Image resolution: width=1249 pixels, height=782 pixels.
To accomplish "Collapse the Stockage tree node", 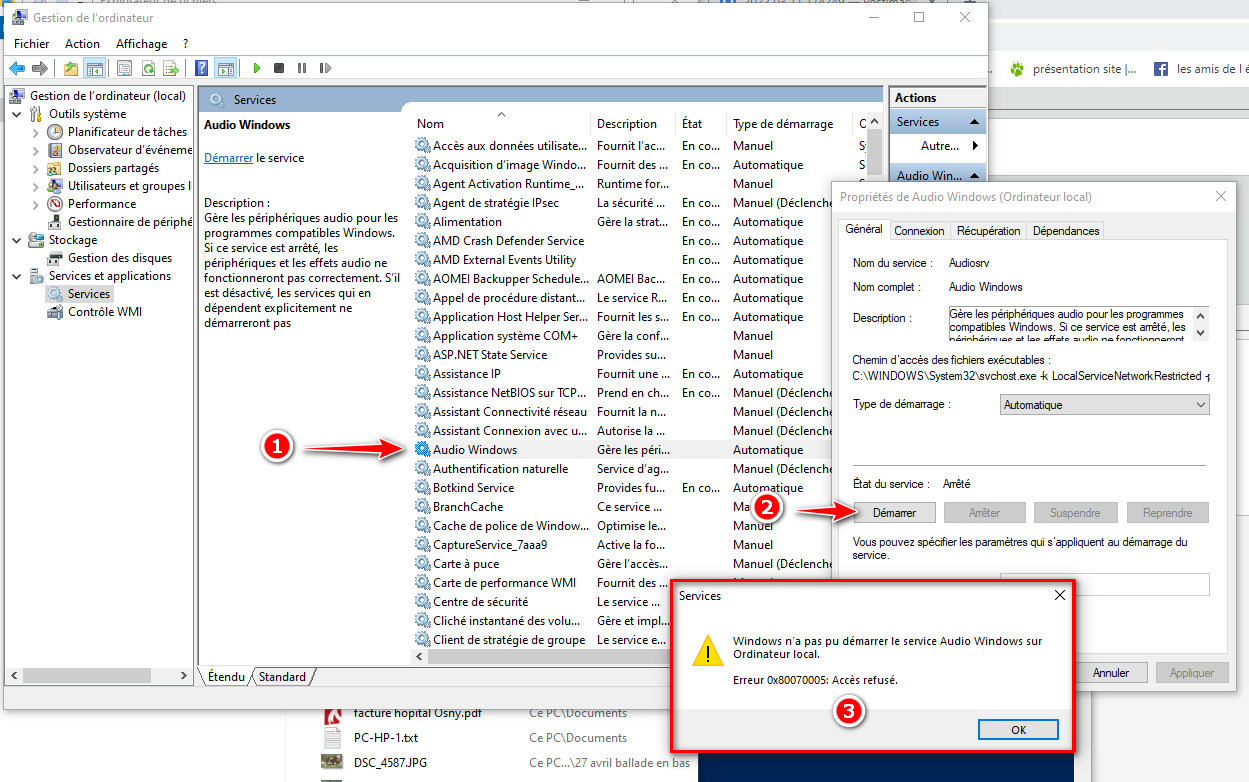I will [x=18, y=240].
